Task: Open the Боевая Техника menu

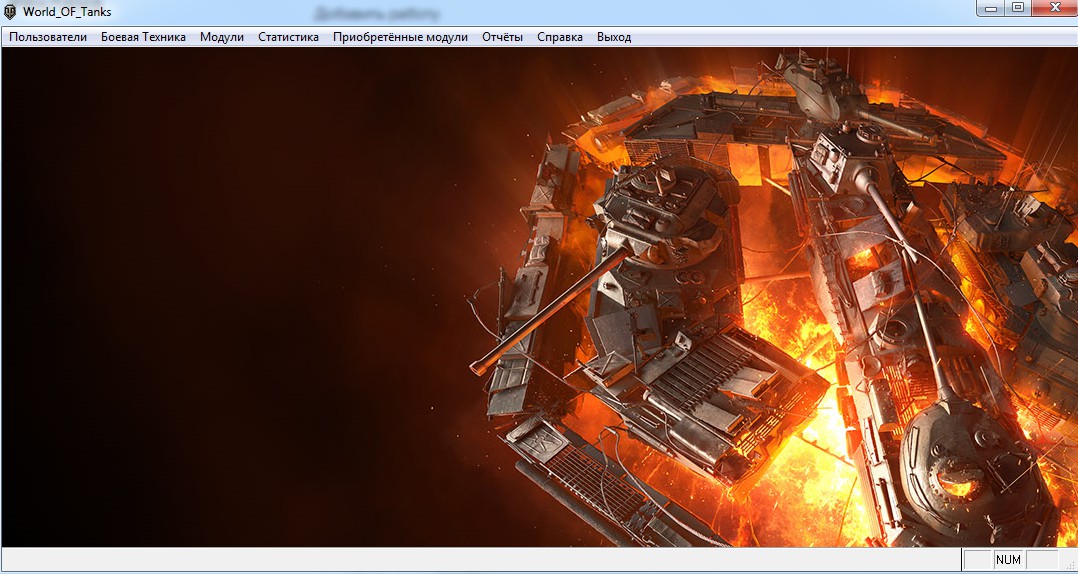Action: [143, 37]
